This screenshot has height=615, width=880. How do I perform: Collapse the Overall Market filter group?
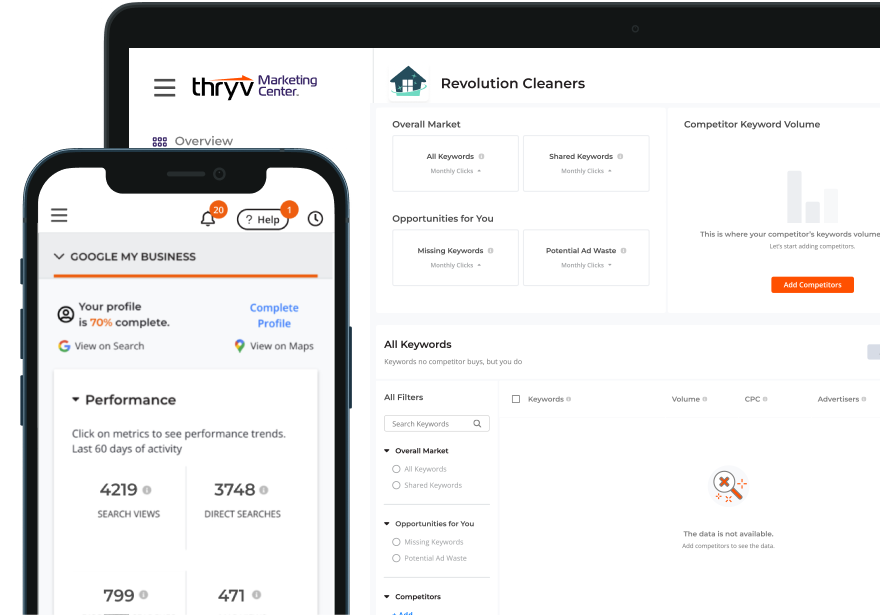click(x=387, y=451)
